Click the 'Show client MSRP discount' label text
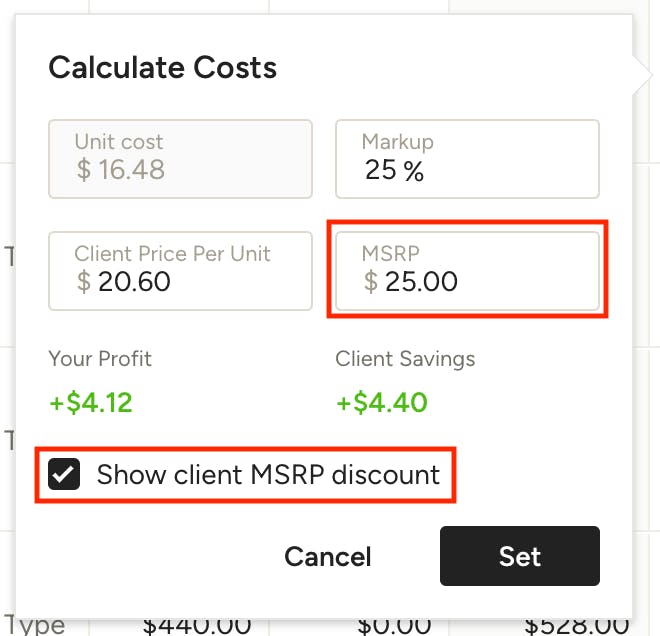 coord(268,475)
